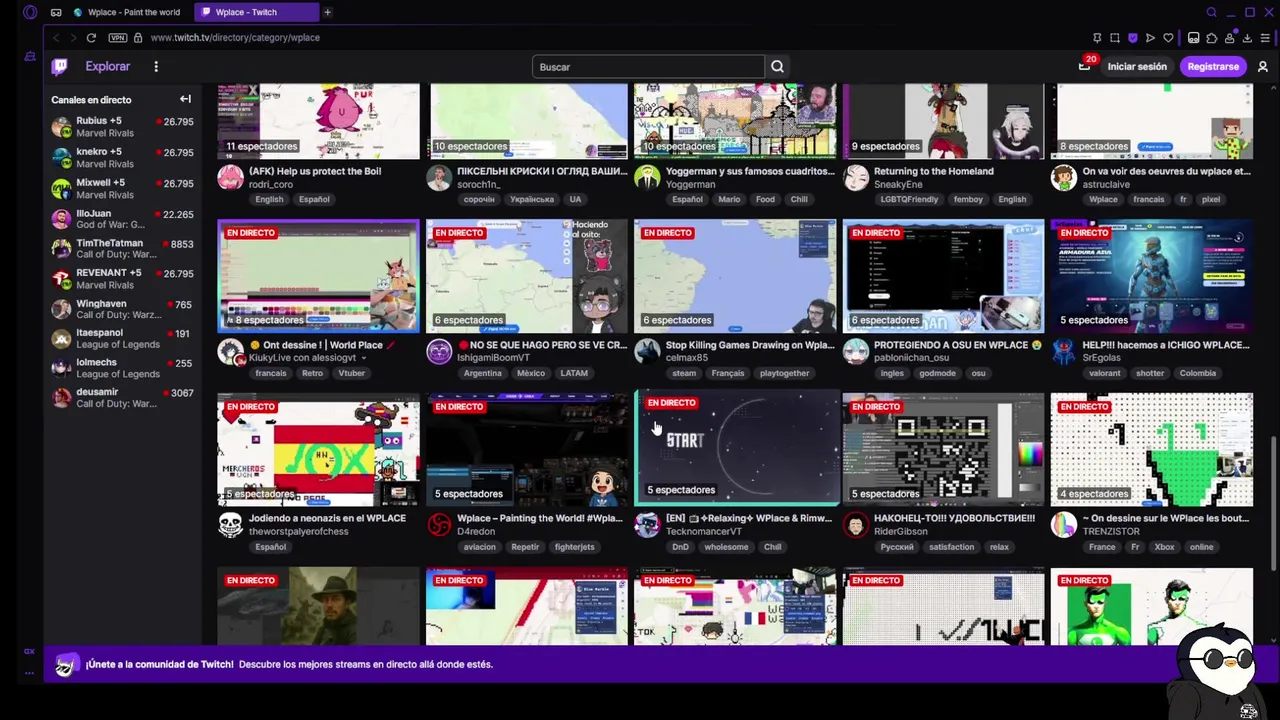Click the send/player arrow icon in toolbar
The image size is (1280, 720).
(x=1150, y=38)
